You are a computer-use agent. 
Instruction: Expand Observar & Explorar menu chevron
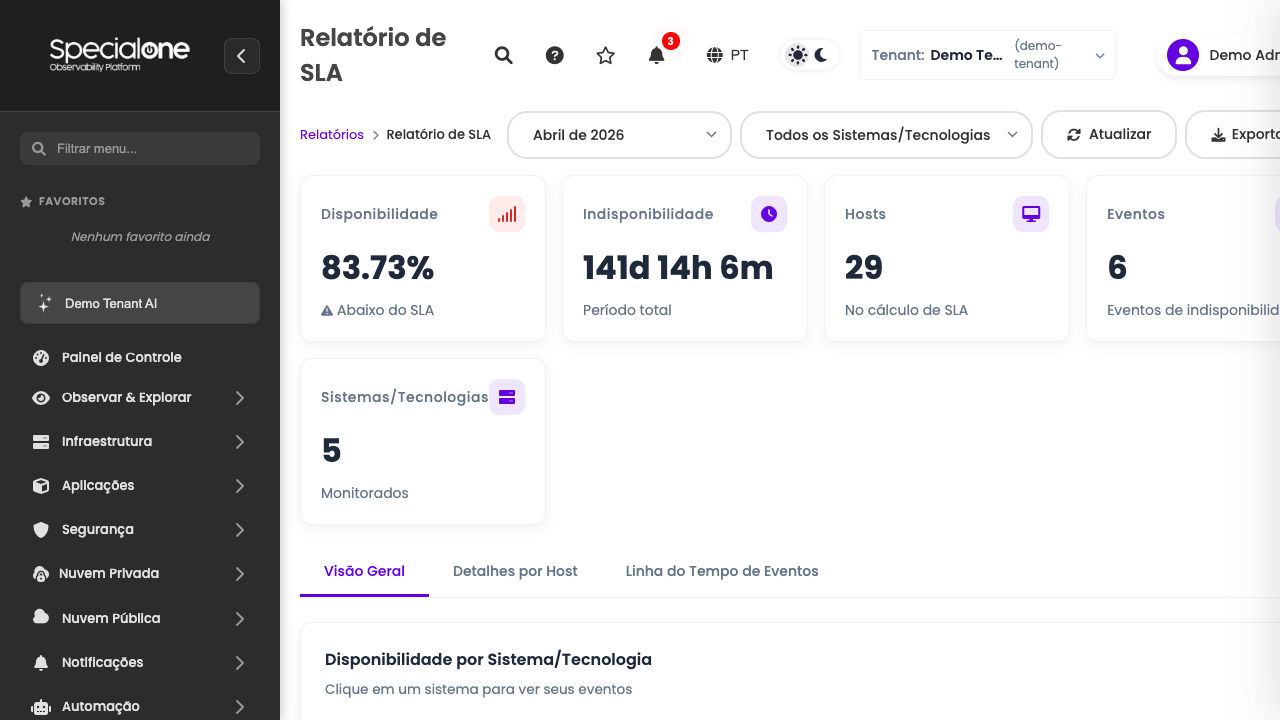click(240, 398)
